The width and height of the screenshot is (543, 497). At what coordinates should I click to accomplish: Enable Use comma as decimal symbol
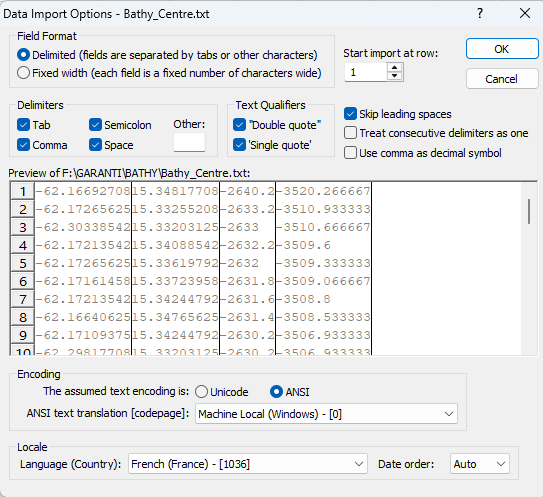350,153
